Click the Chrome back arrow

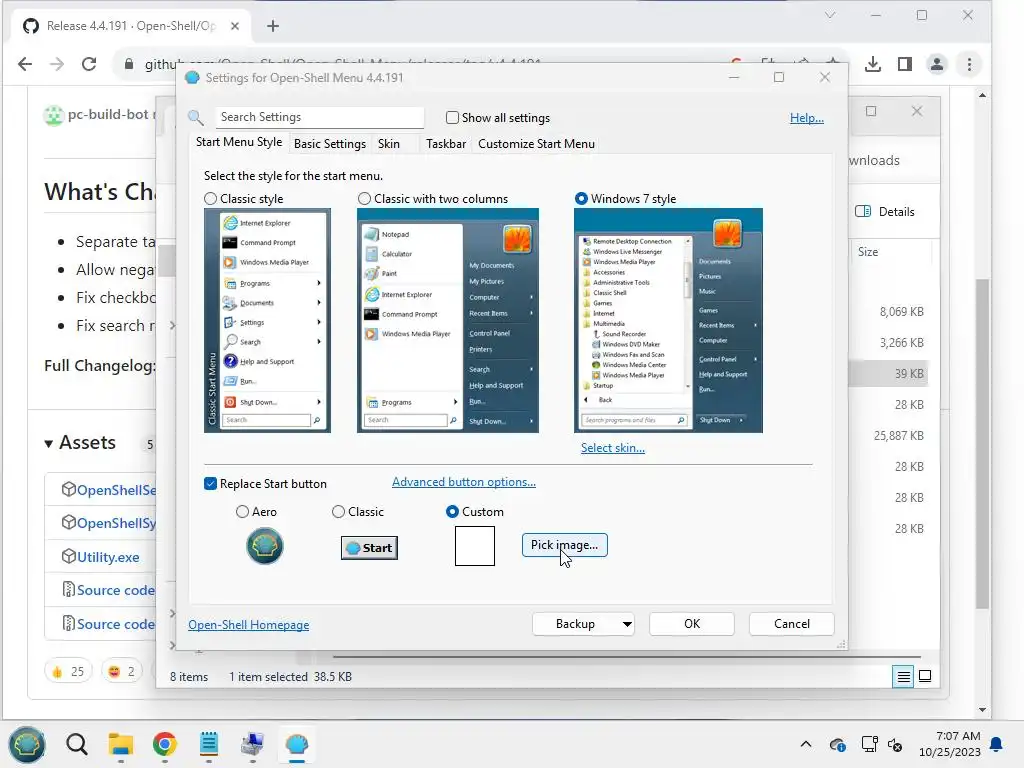click(x=25, y=64)
